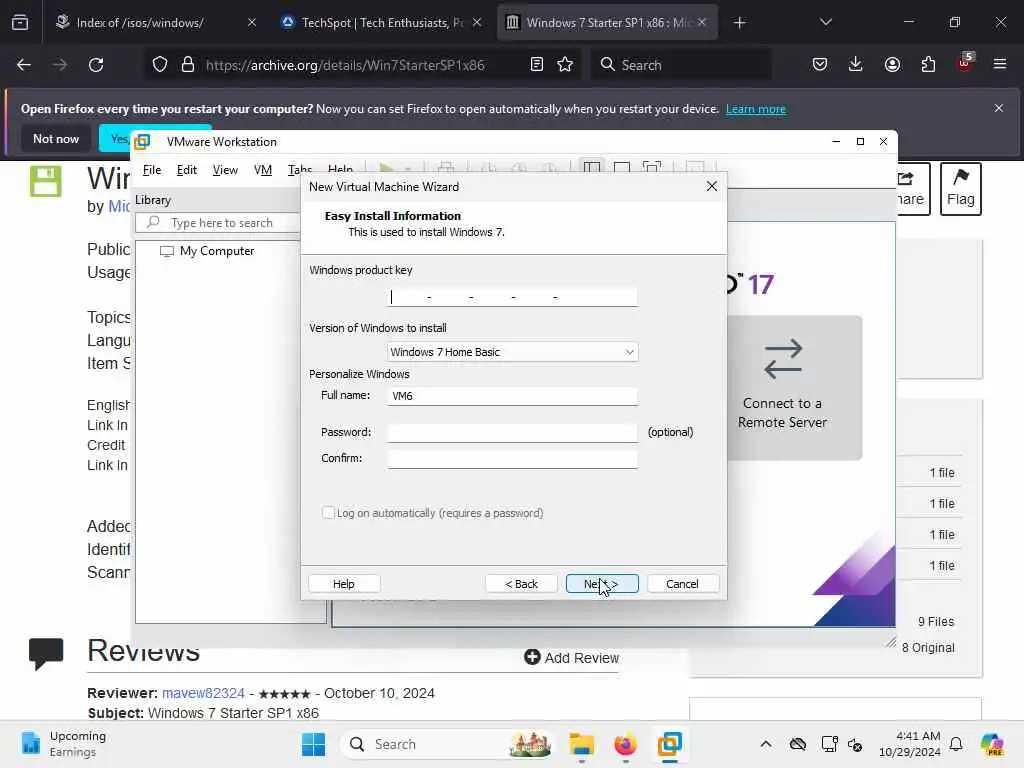Viewport: 1024px width, 768px height.
Task: Click the Firefox taskbar icon
Action: tap(626, 744)
